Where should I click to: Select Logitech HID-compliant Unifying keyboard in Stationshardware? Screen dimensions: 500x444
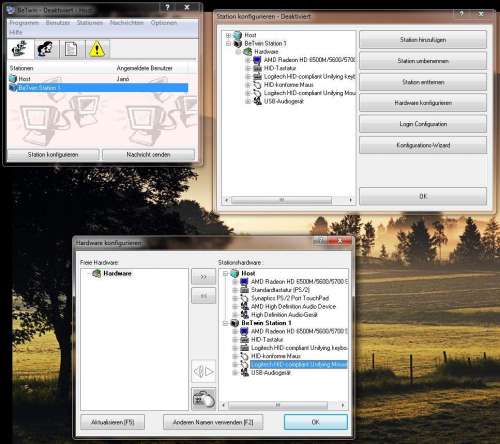coord(299,348)
